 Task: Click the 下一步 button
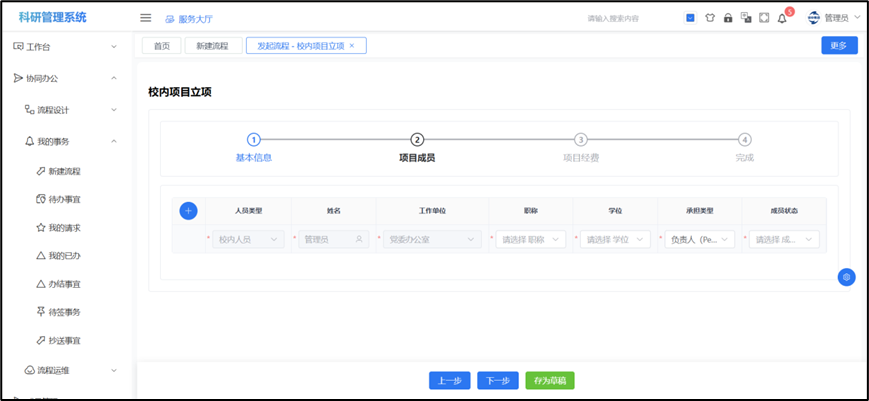point(498,381)
